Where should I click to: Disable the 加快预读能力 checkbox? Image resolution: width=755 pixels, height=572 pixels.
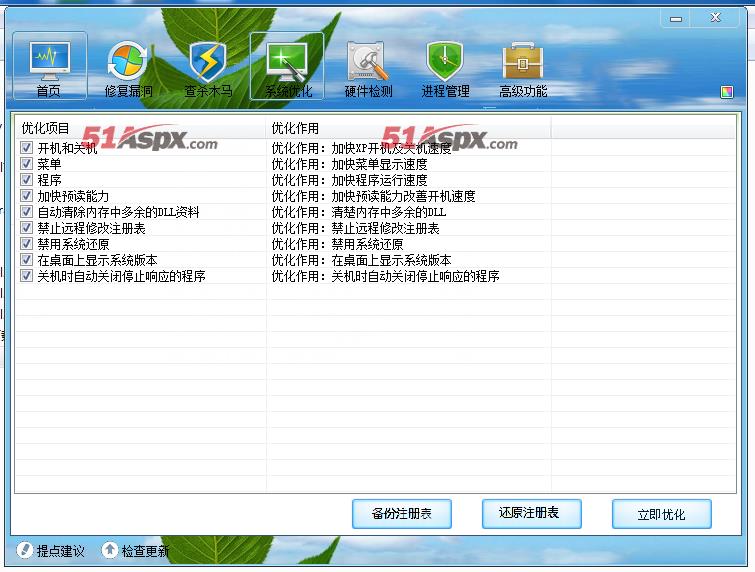point(26,195)
